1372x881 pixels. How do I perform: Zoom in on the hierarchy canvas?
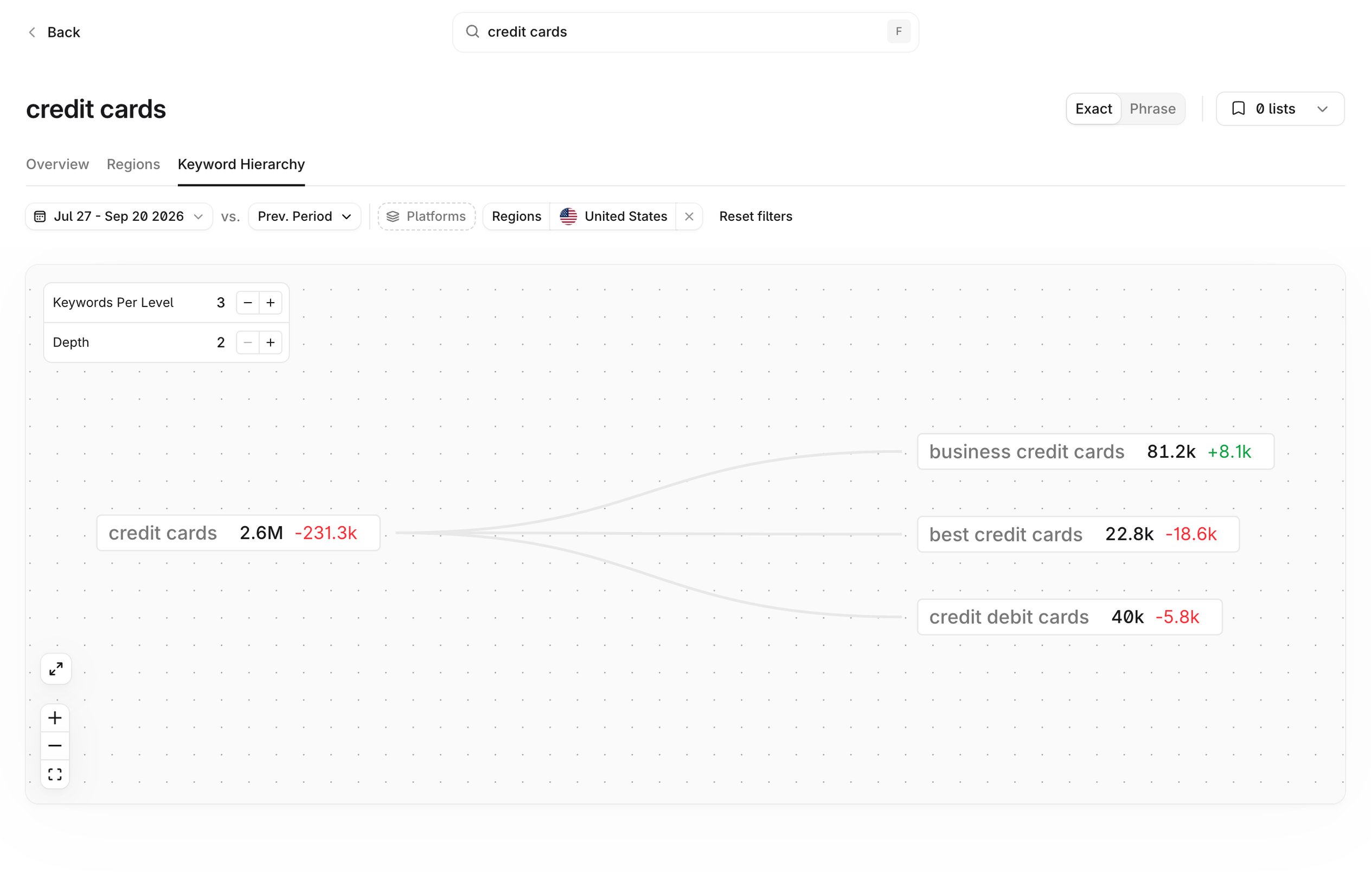[55, 718]
